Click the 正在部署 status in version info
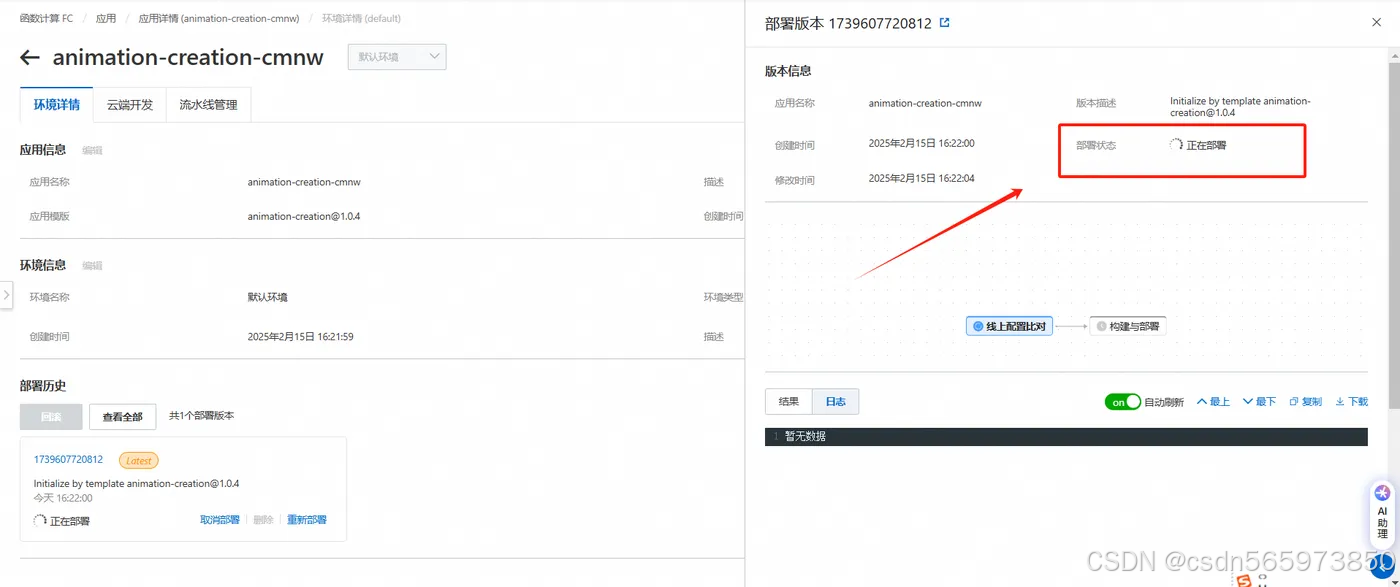This screenshot has height=587, width=1400. 1198,145
